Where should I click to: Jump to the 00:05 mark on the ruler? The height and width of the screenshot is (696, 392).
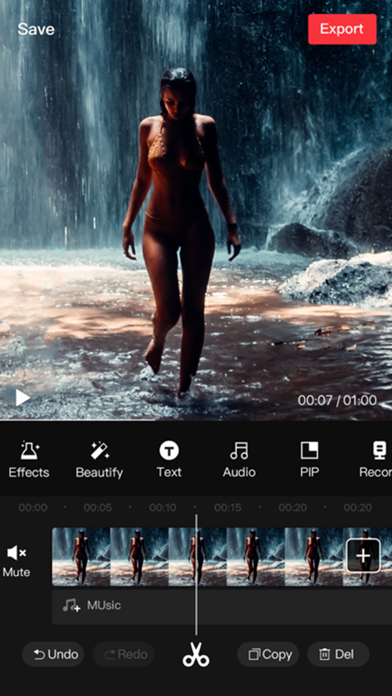[98, 508]
